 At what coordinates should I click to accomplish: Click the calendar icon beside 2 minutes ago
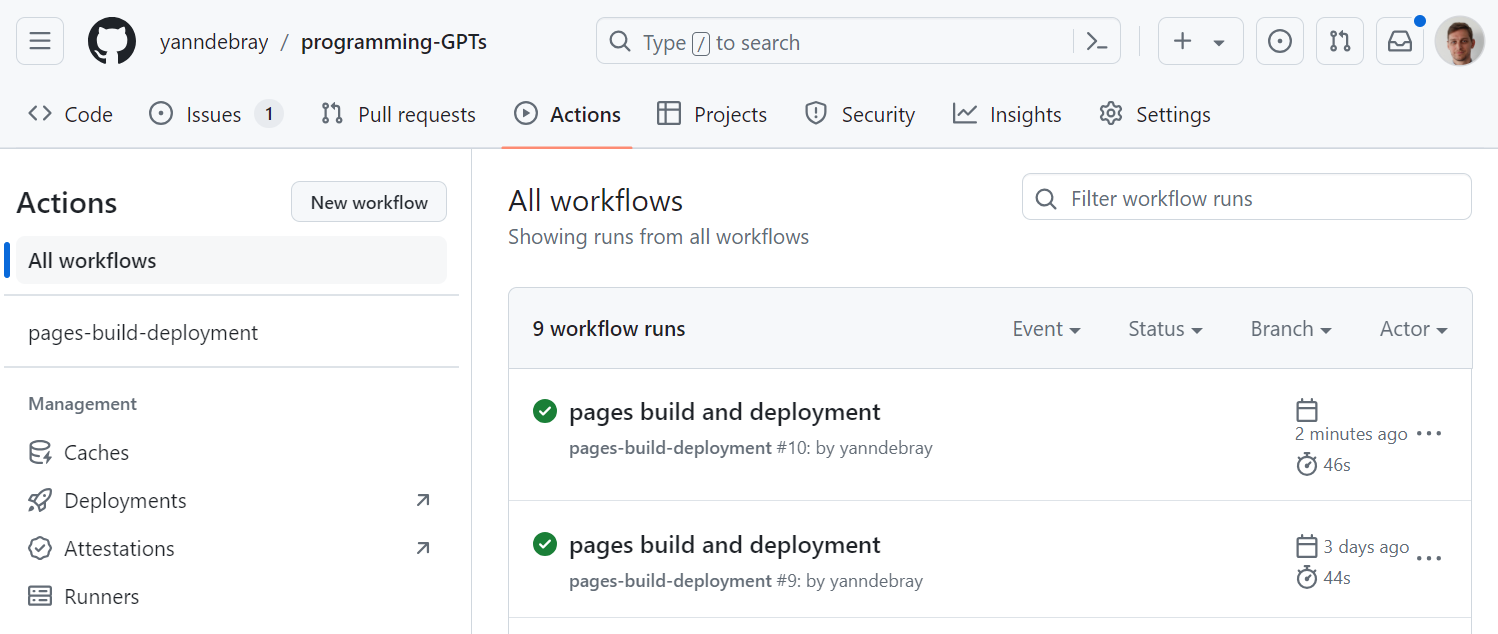point(1307,410)
